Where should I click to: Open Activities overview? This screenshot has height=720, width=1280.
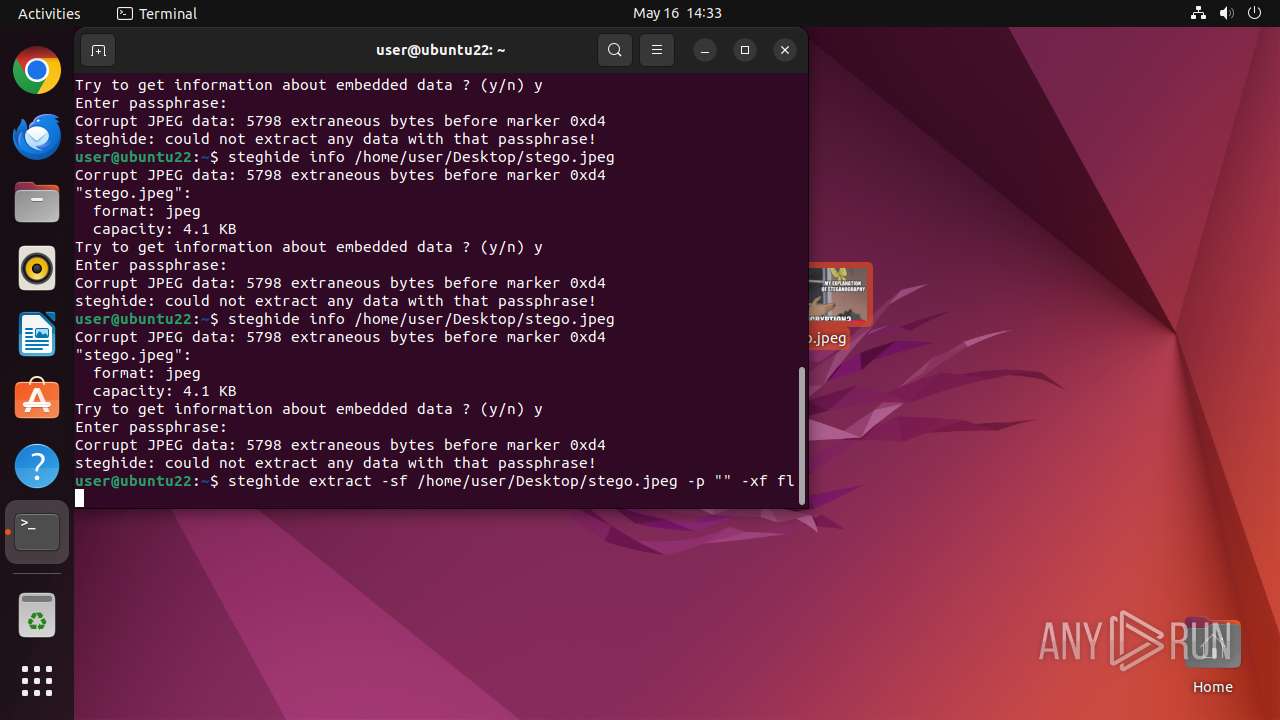point(49,13)
